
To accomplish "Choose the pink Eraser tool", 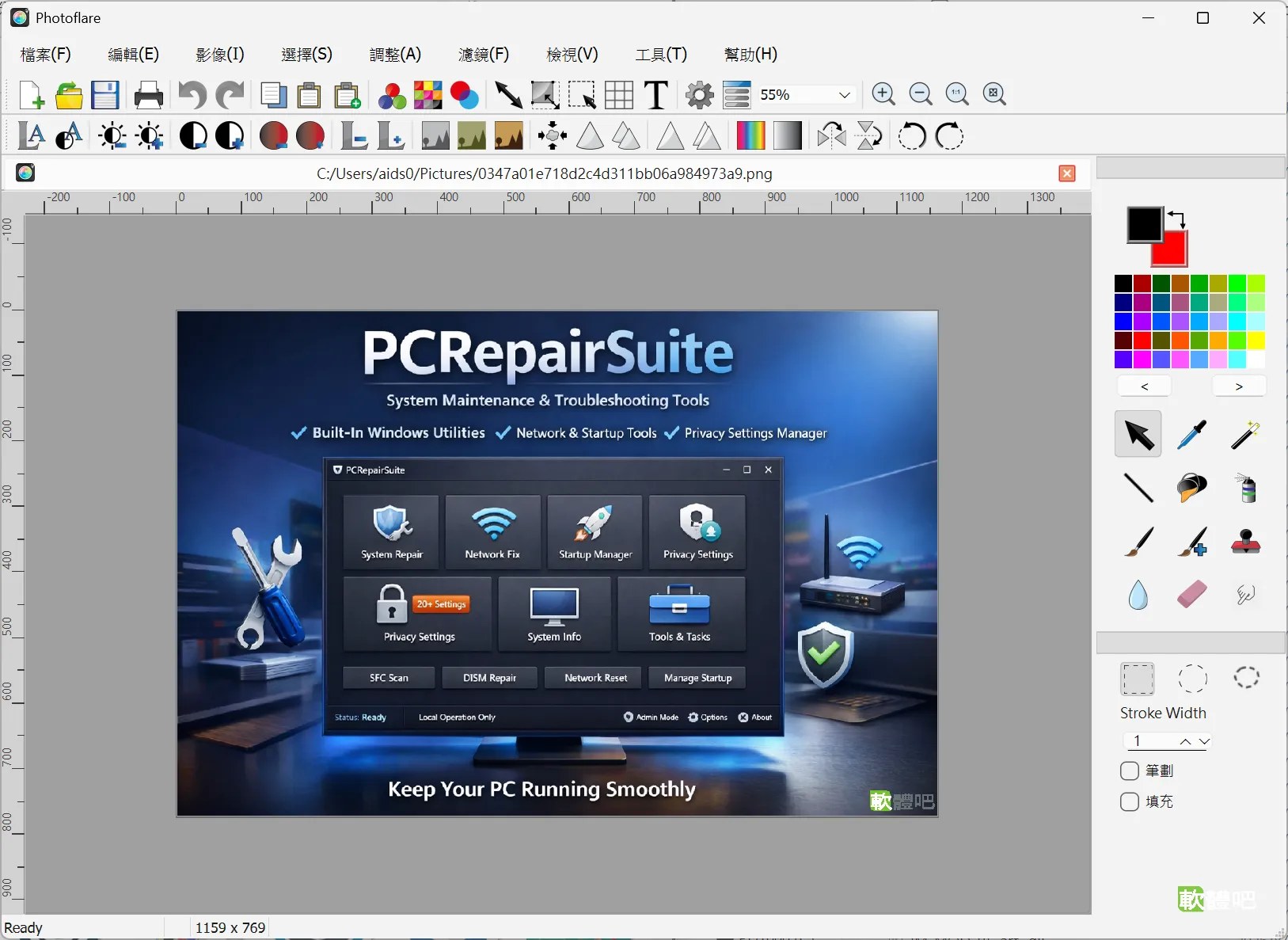I will [x=1191, y=595].
